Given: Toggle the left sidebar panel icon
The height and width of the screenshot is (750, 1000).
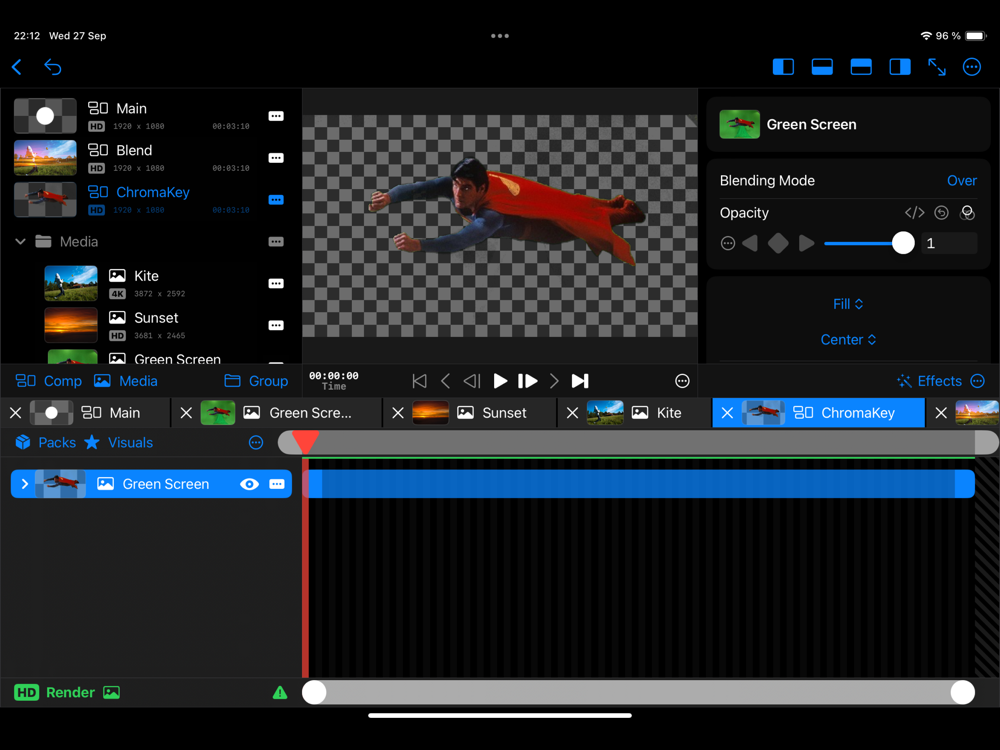Looking at the screenshot, I should [x=783, y=67].
